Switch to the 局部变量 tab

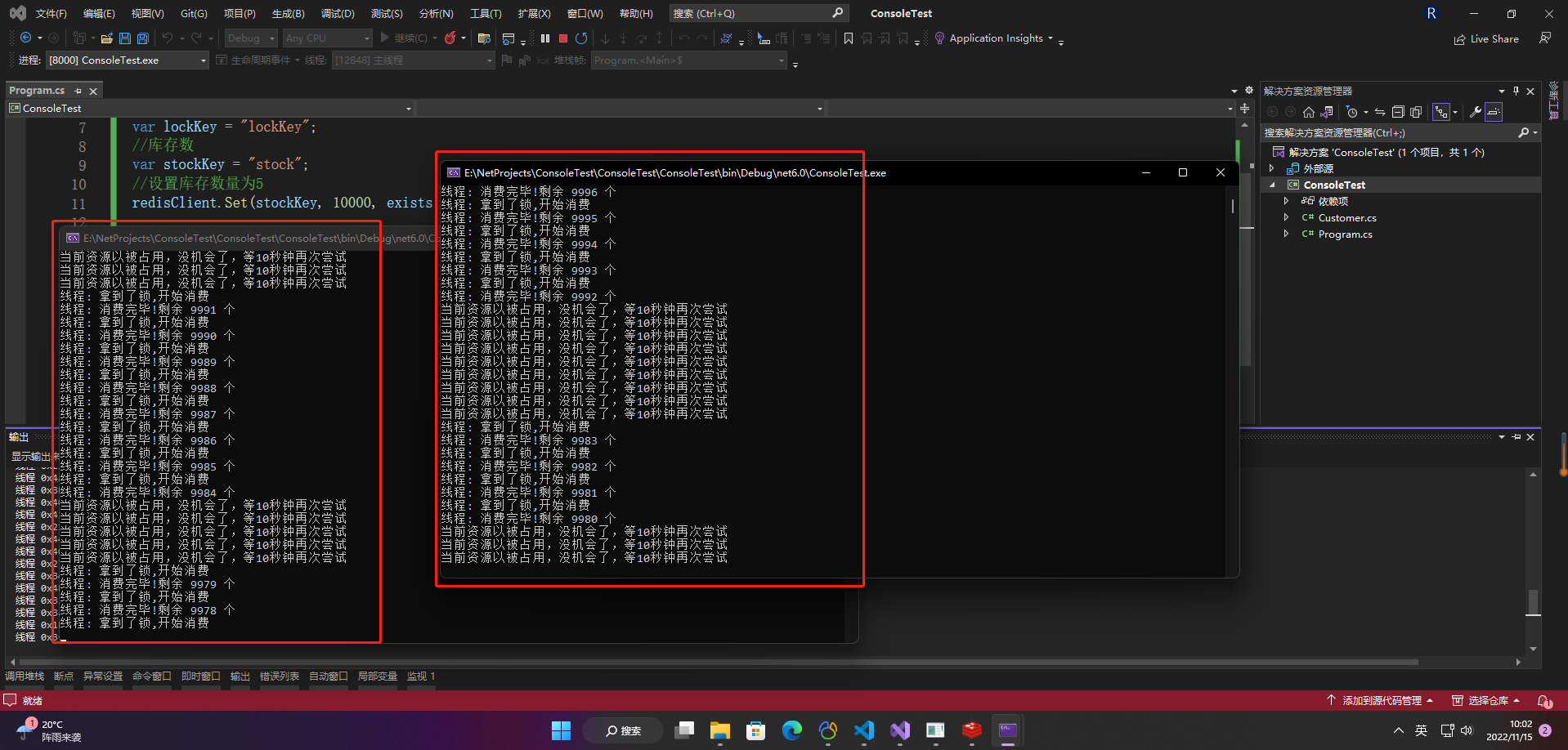378,676
